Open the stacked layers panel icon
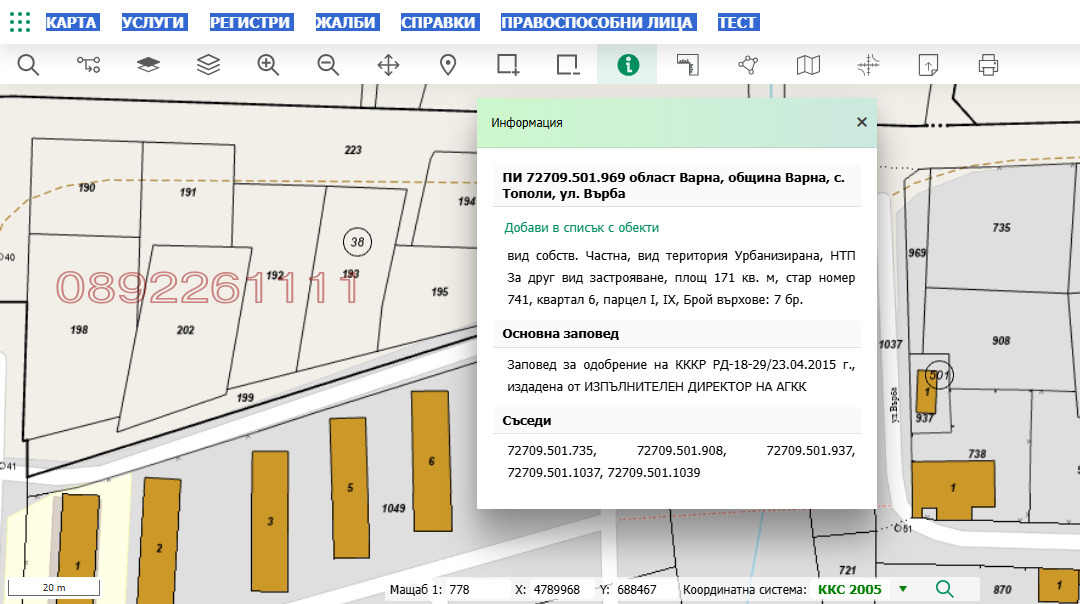This screenshot has height=604, width=1080. point(208,65)
